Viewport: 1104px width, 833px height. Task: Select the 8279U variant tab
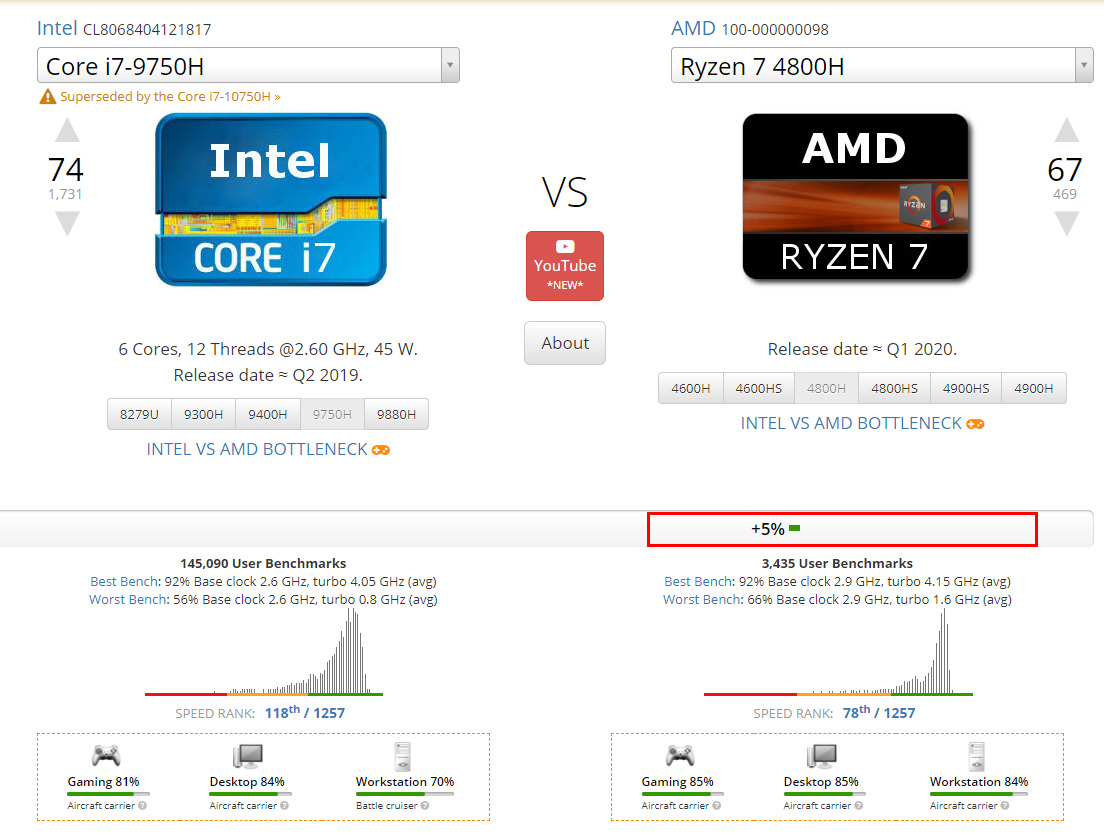[139, 414]
